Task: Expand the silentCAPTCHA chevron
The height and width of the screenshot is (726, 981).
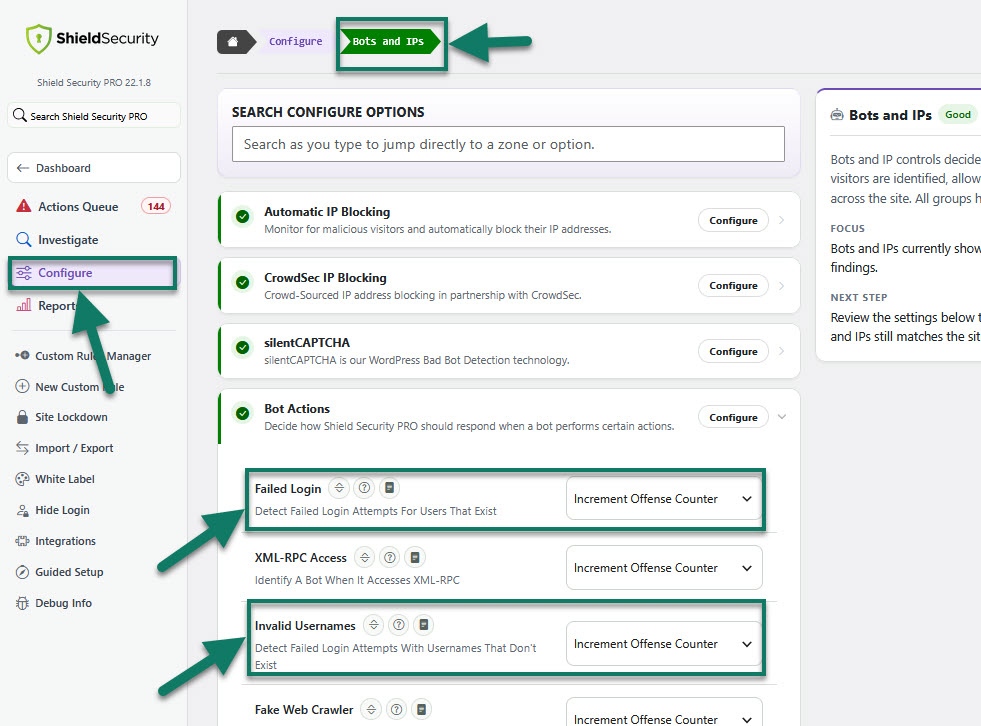Action: [x=781, y=351]
